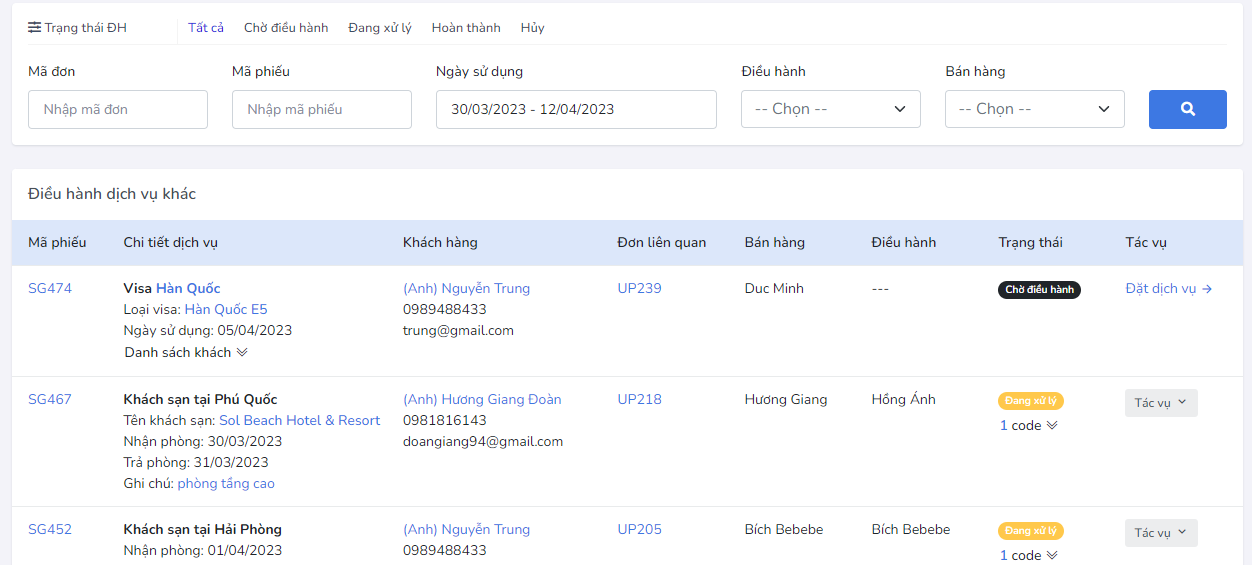Open the Hủy status tab
The width and height of the screenshot is (1252, 565).
(532, 28)
